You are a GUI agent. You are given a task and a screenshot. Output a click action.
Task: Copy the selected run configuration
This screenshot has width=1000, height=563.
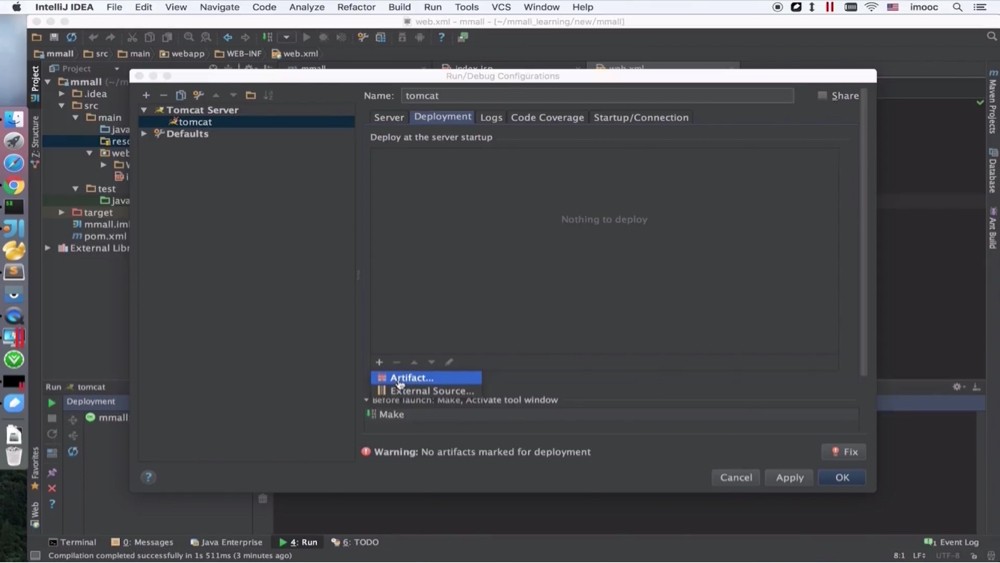pos(180,95)
